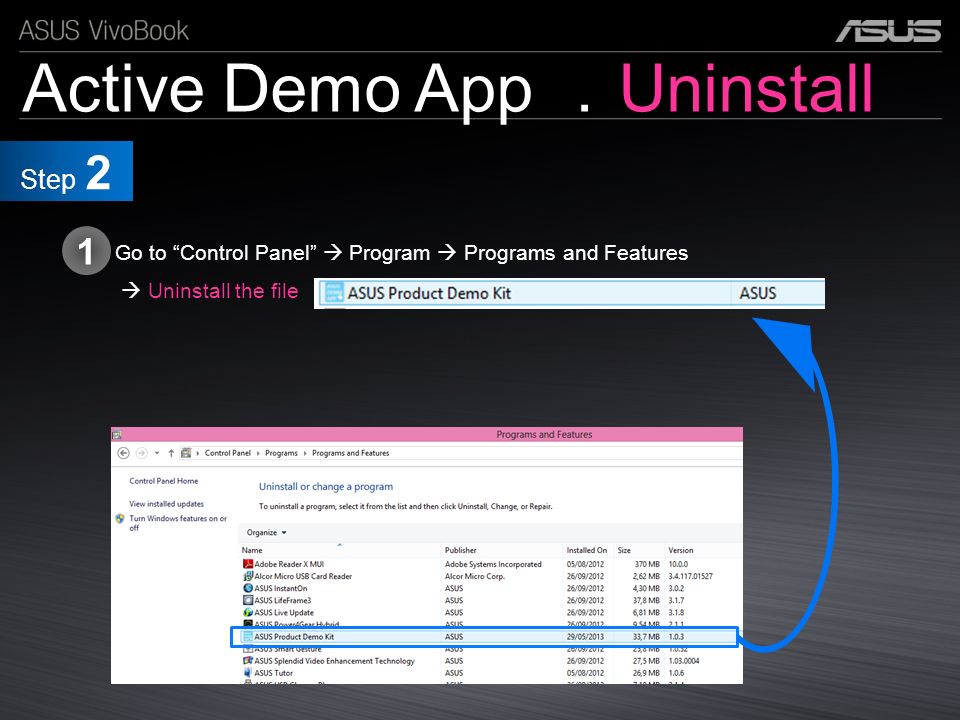The width and height of the screenshot is (960, 720).
Task: Select ASUS Splendid Video Enhancement Technology entry
Action: coord(334,661)
